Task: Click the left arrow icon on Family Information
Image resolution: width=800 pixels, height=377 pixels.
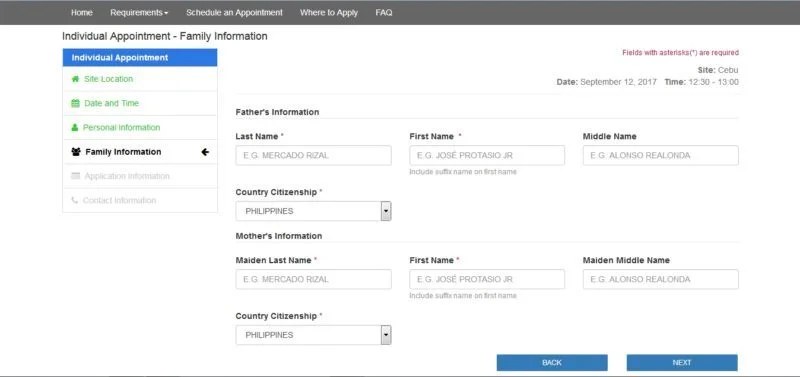Action: pos(205,152)
